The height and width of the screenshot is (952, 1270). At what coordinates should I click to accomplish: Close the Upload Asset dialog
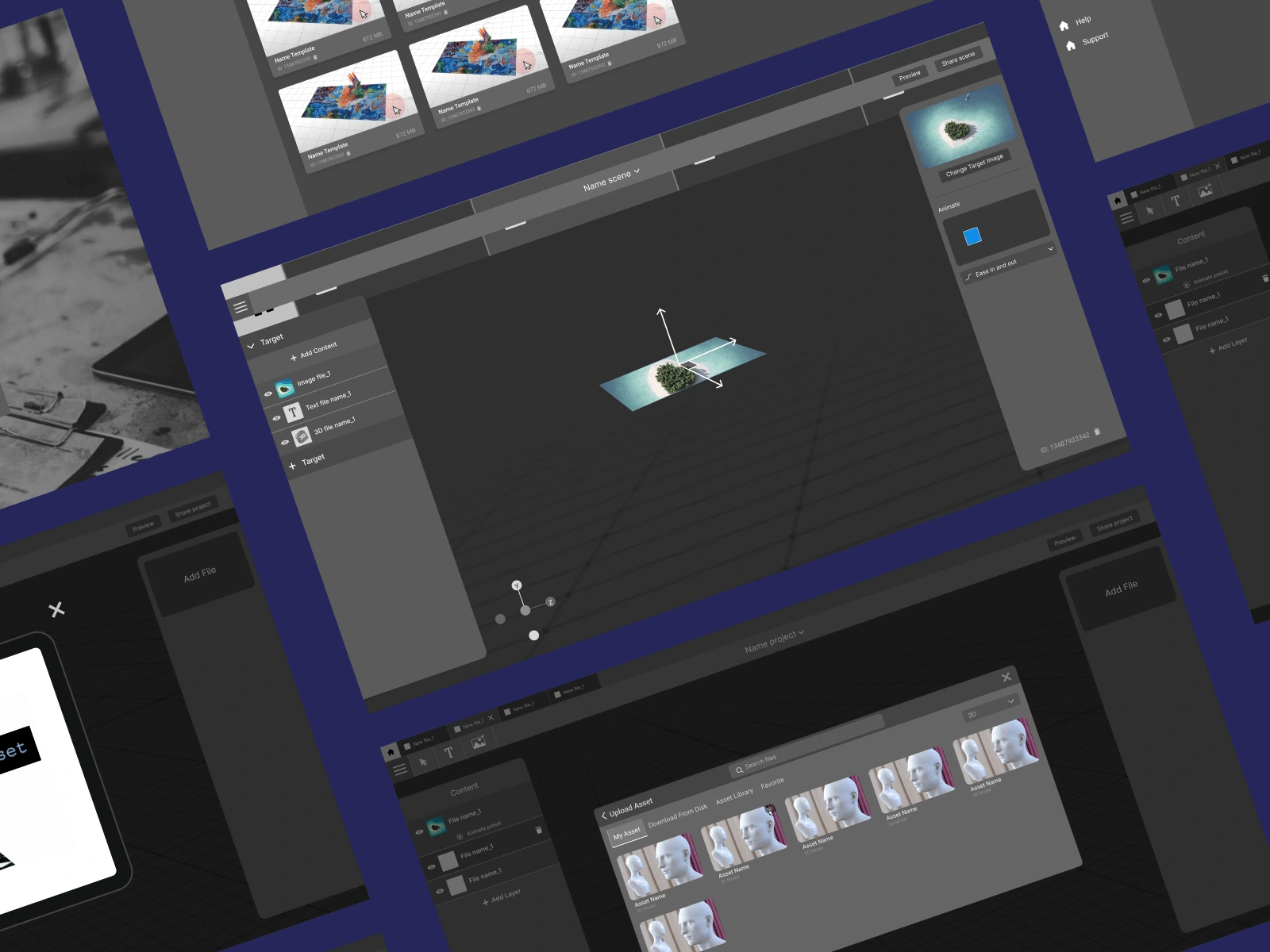pyautogui.click(x=1006, y=677)
